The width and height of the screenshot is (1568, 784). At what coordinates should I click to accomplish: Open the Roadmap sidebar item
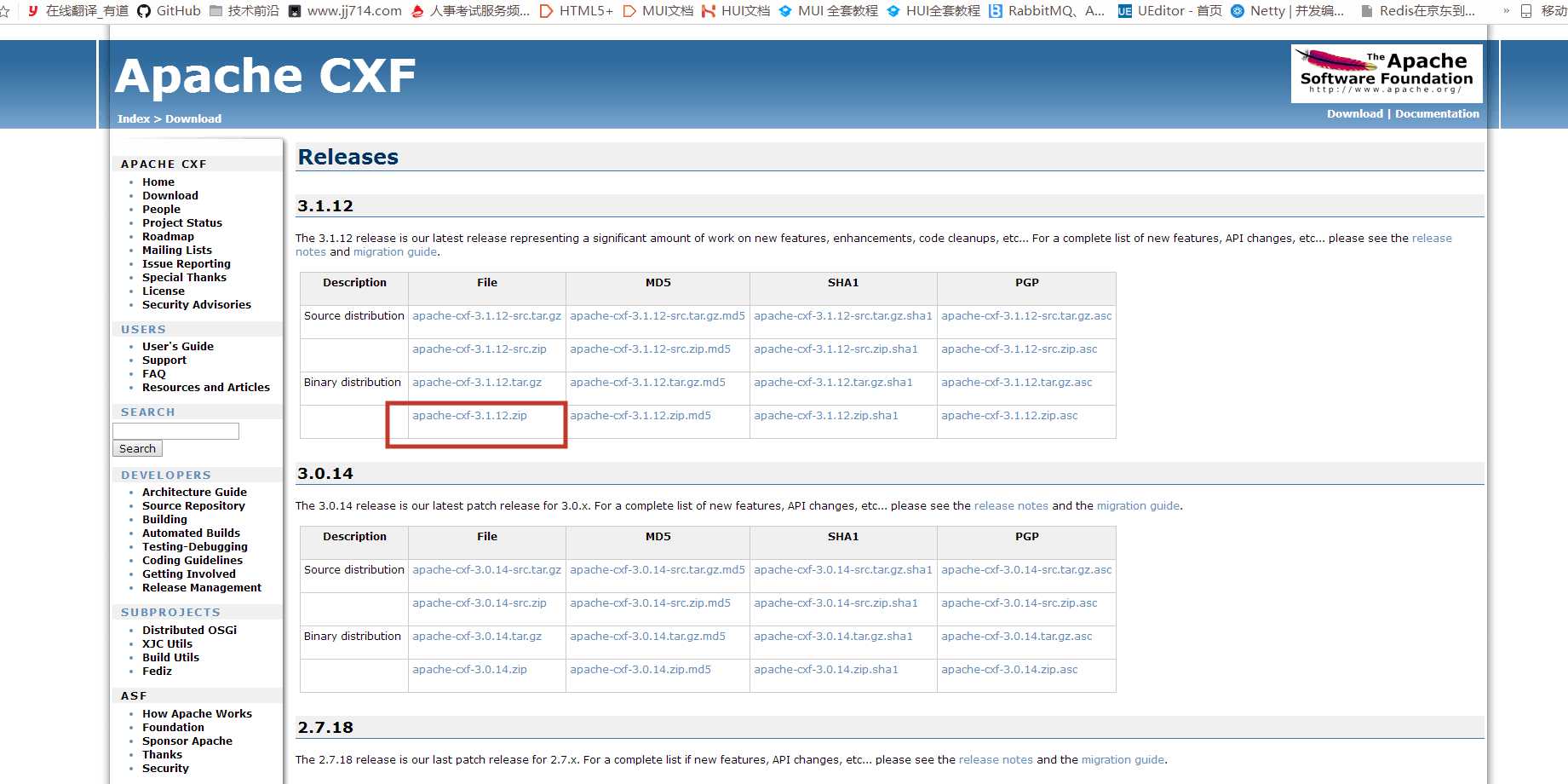point(168,236)
